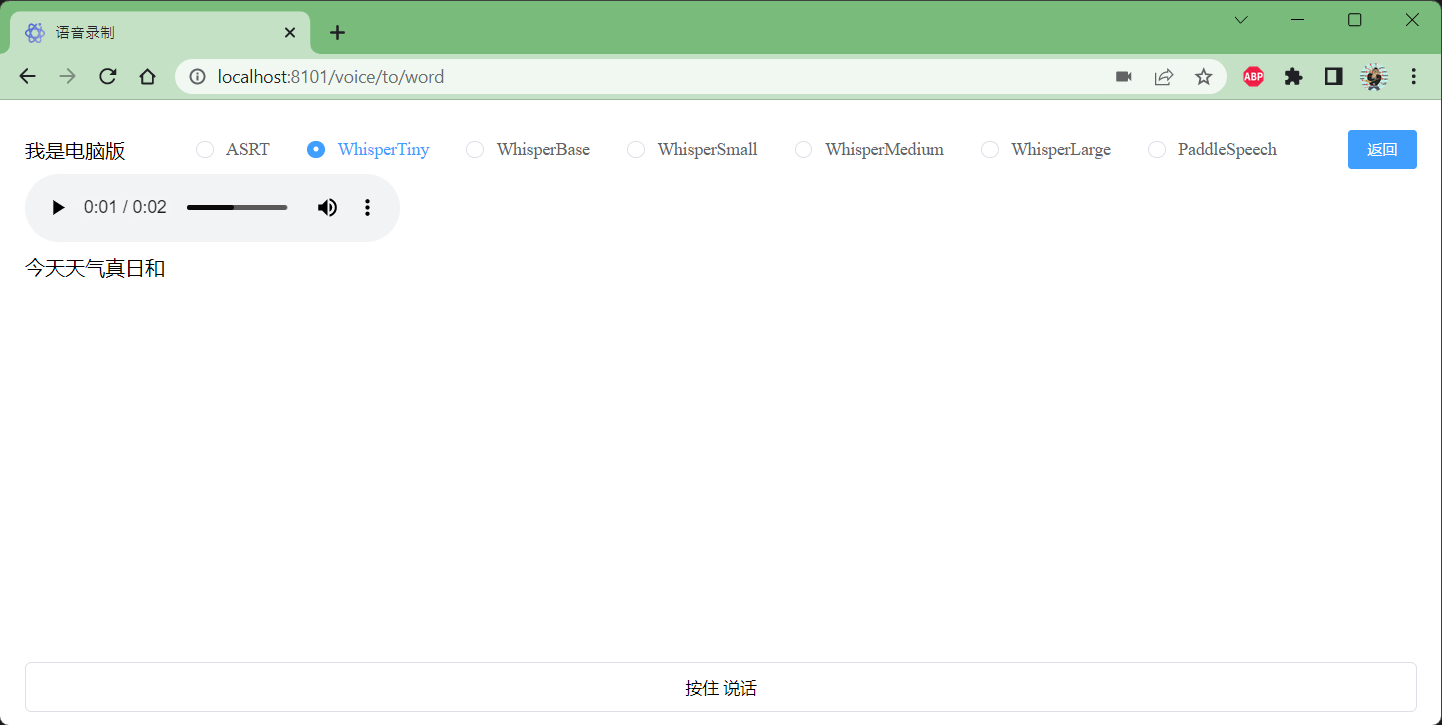Choose the PaddleSpeech radio button
1442x725 pixels.
tap(1157, 150)
